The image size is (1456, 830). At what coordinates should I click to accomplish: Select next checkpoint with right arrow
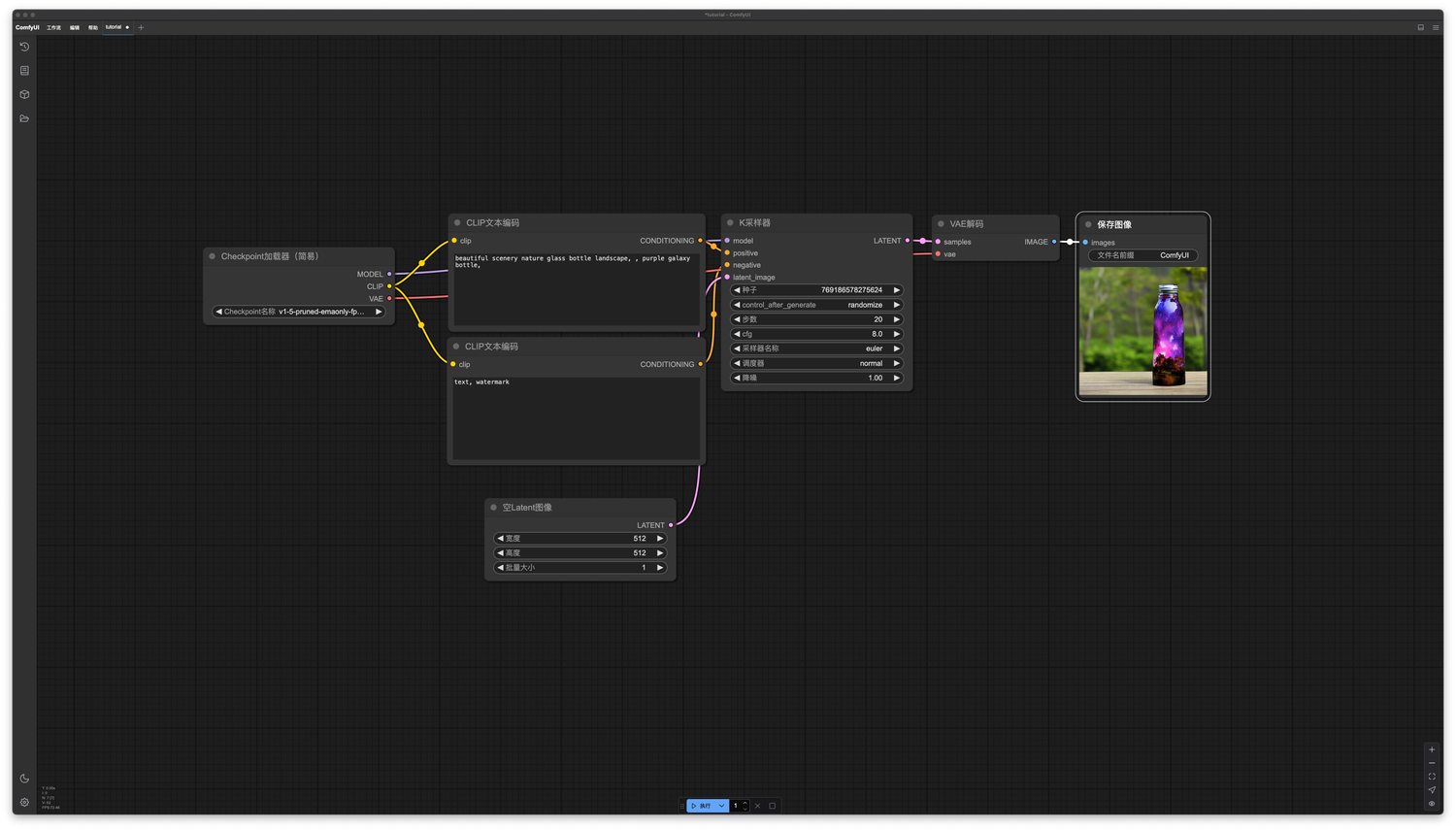tap(379, 312)
